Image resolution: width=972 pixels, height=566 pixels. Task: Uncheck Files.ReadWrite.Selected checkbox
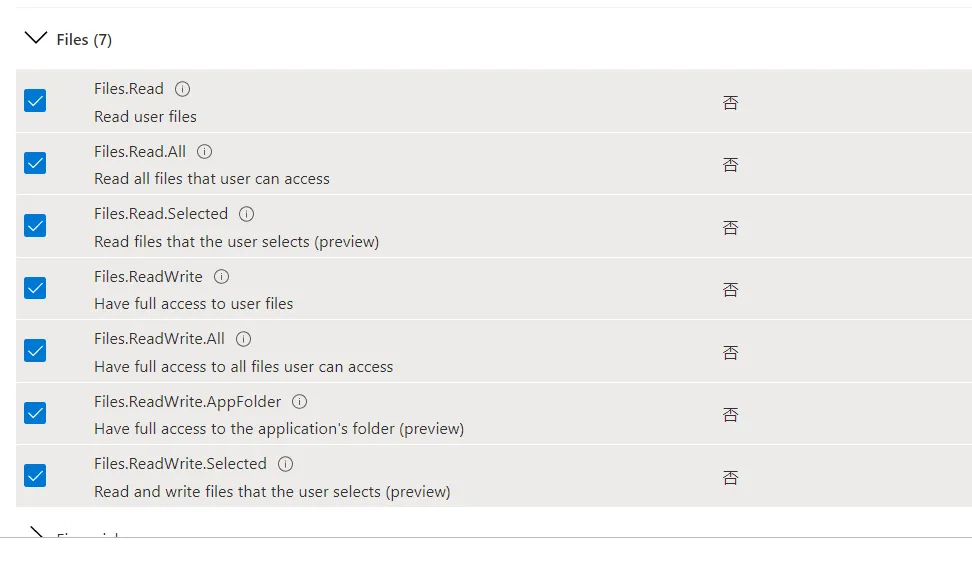click(x=35, y=475)
